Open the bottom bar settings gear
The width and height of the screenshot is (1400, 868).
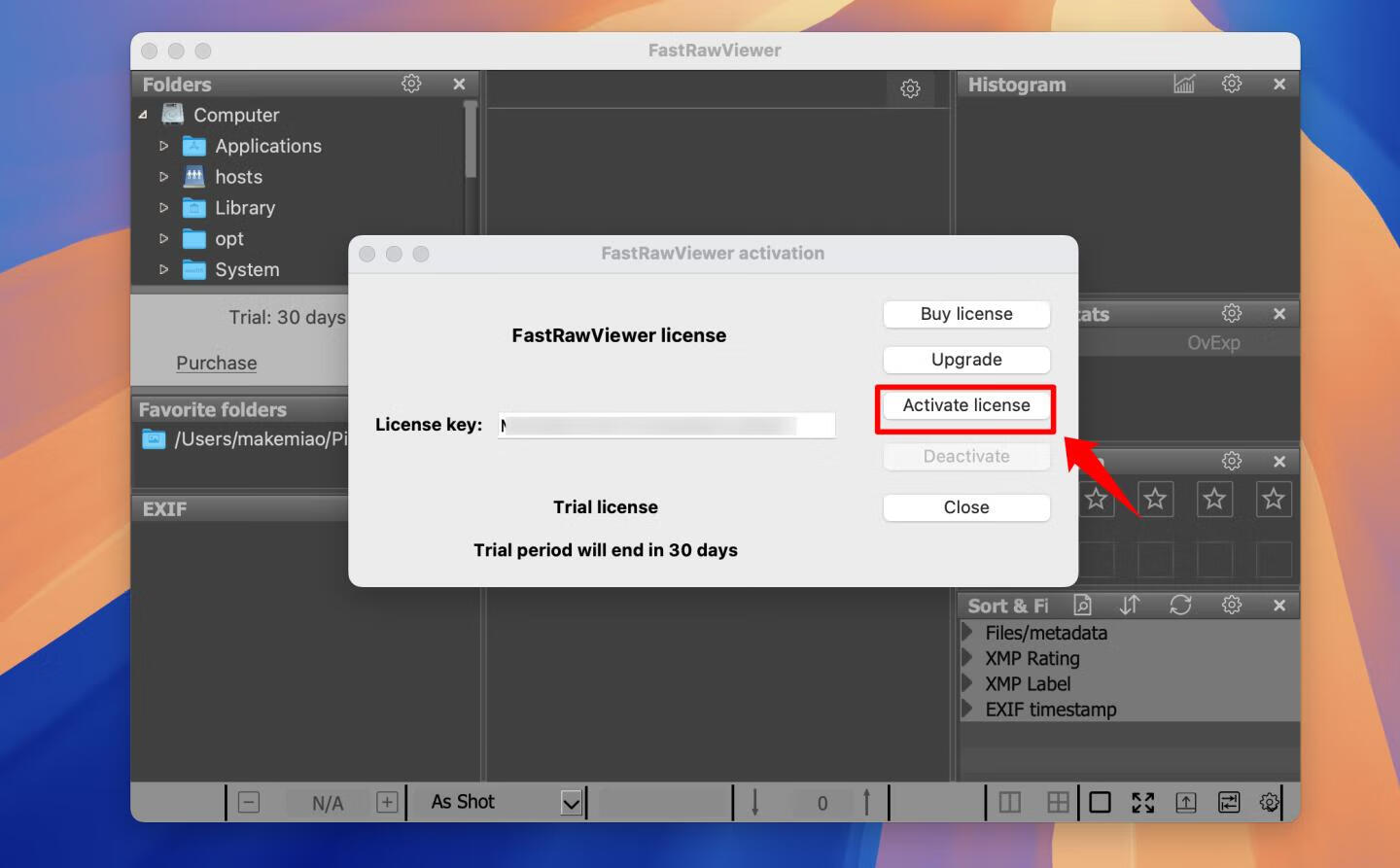[1269, 802]
